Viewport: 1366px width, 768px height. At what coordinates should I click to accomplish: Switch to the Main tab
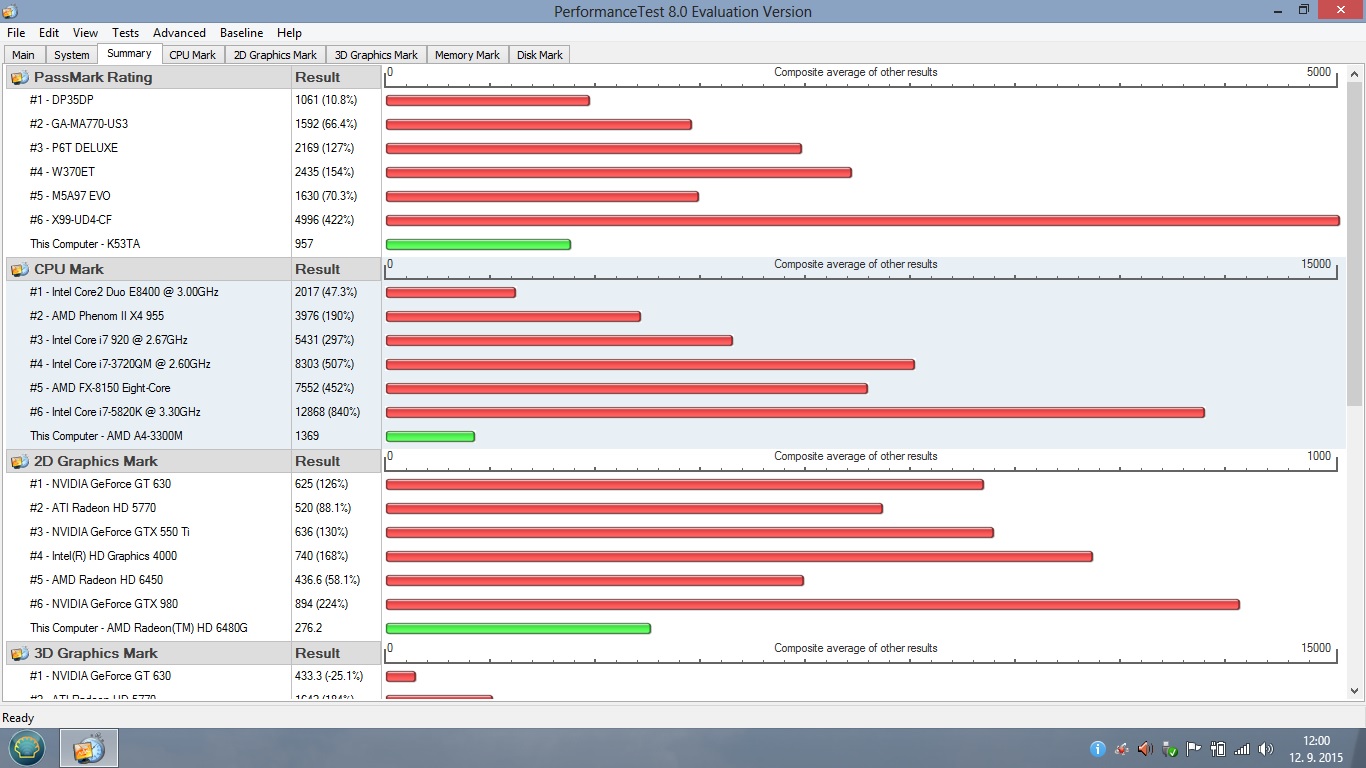point(23,55)
